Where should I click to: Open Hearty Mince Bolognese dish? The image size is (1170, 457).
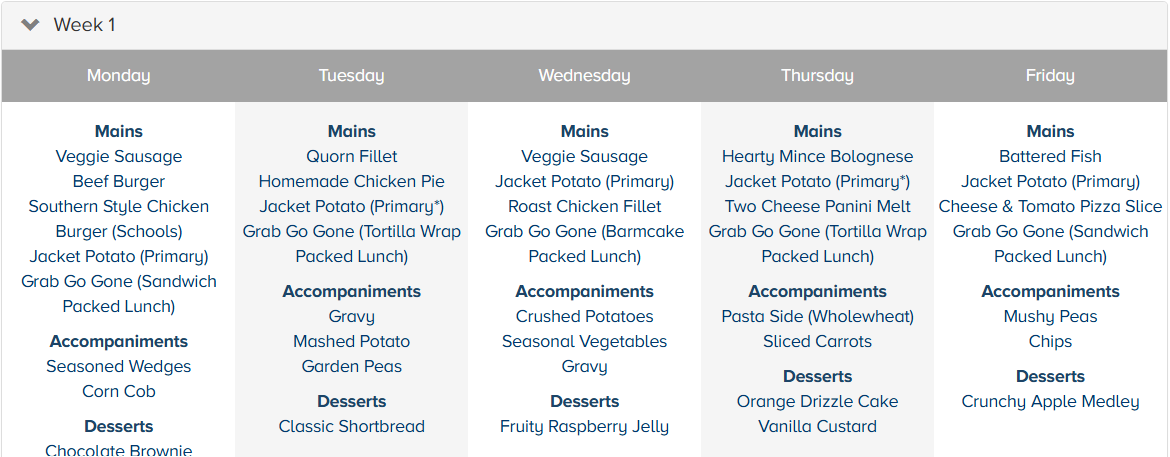818,157
